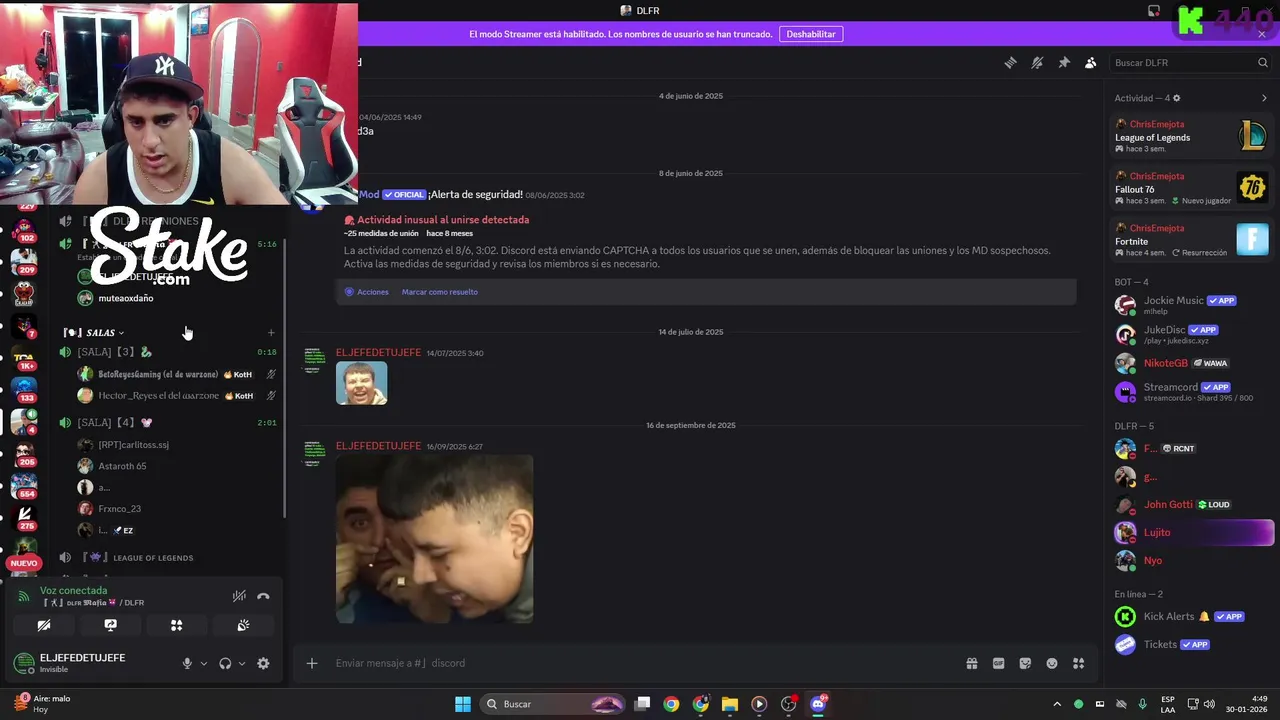Start an activity from voice panel
The width and height of the screenshot is (1280, 720).
pos(176,625)
